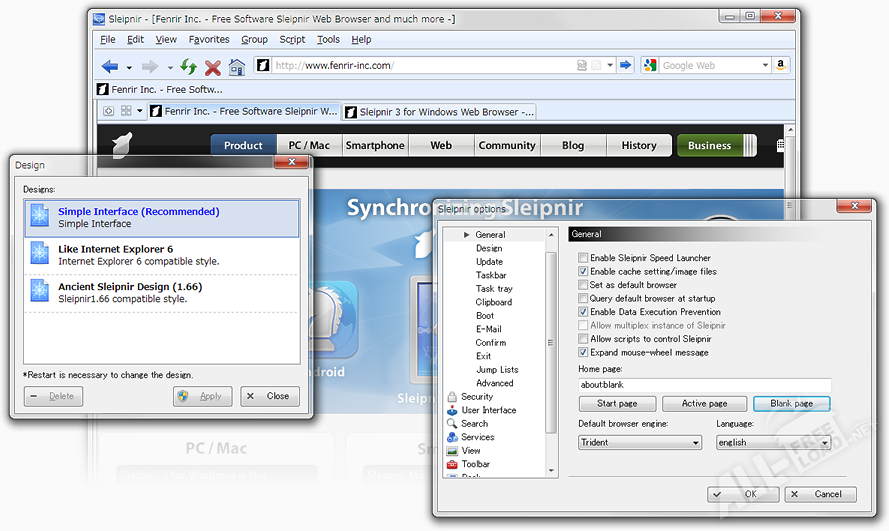This screenshot has height=531, width=889.
Task: Click the blue Back arrow button
Action: (x=110, y=66)
